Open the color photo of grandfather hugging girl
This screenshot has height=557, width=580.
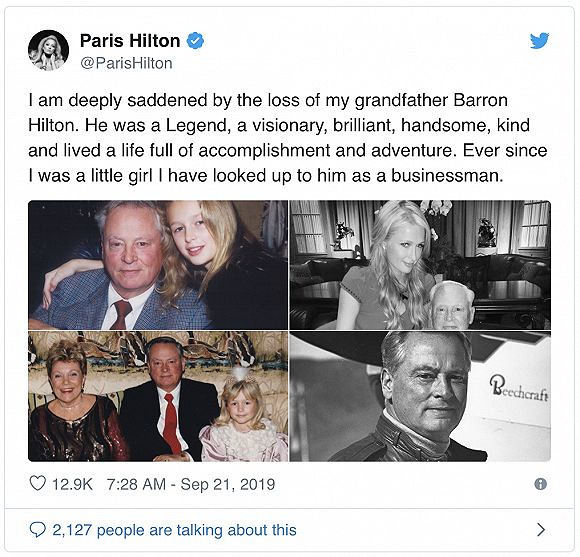[x=158, y=265]
